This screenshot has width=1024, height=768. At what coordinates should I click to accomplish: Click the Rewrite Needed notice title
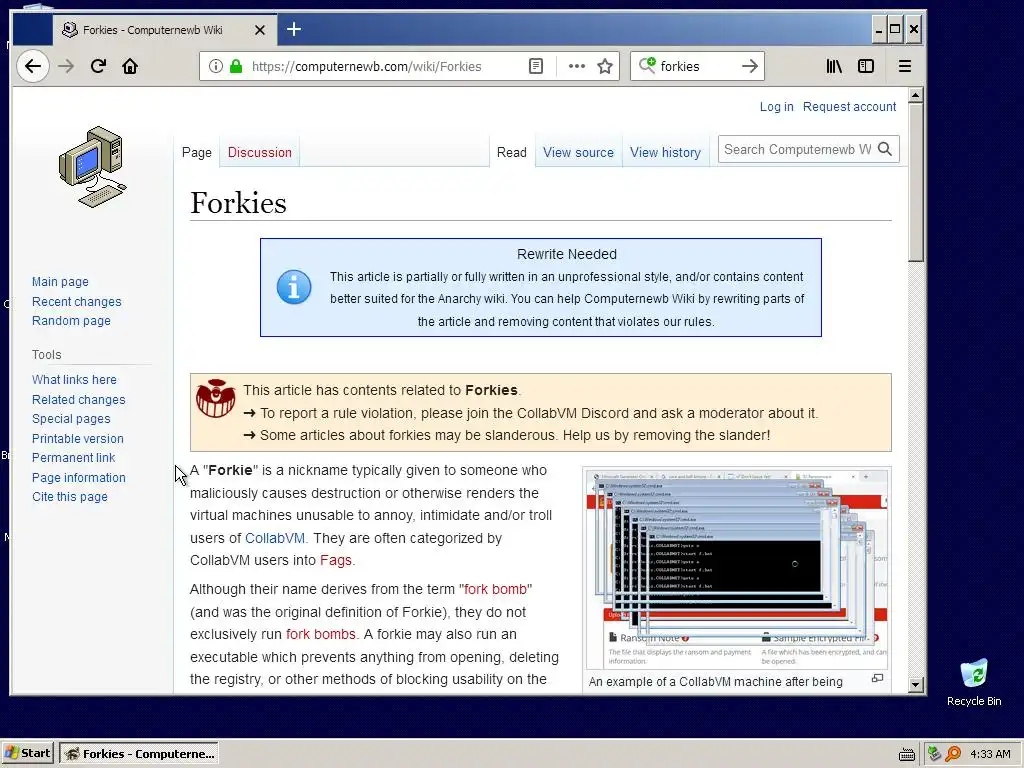(x=567, y=254)
